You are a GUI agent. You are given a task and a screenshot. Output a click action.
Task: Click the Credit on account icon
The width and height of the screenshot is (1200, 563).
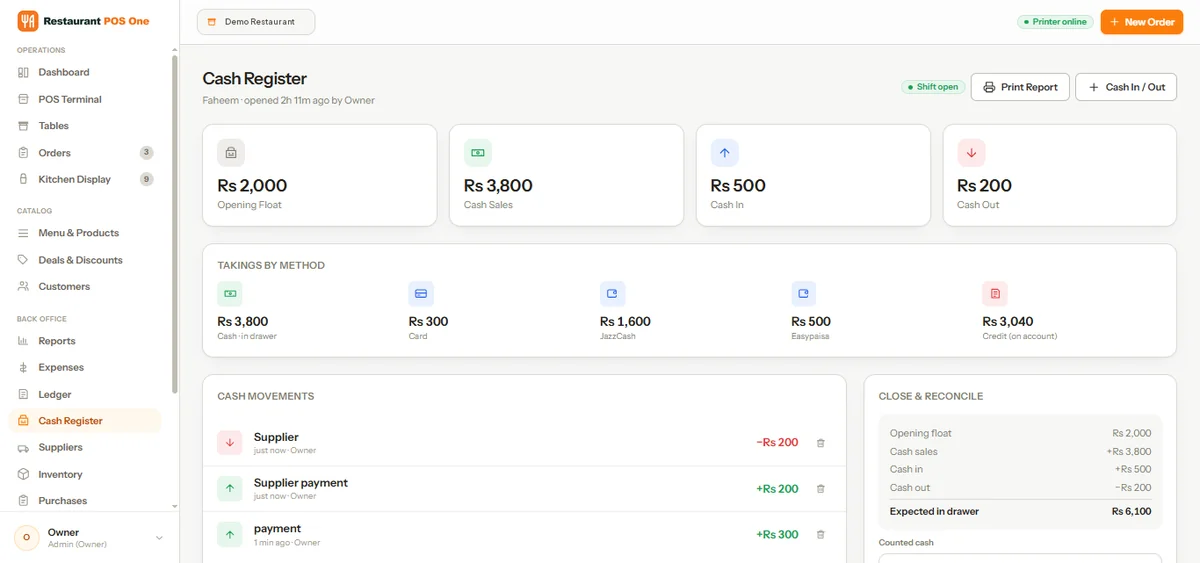[x=995, y=294]
